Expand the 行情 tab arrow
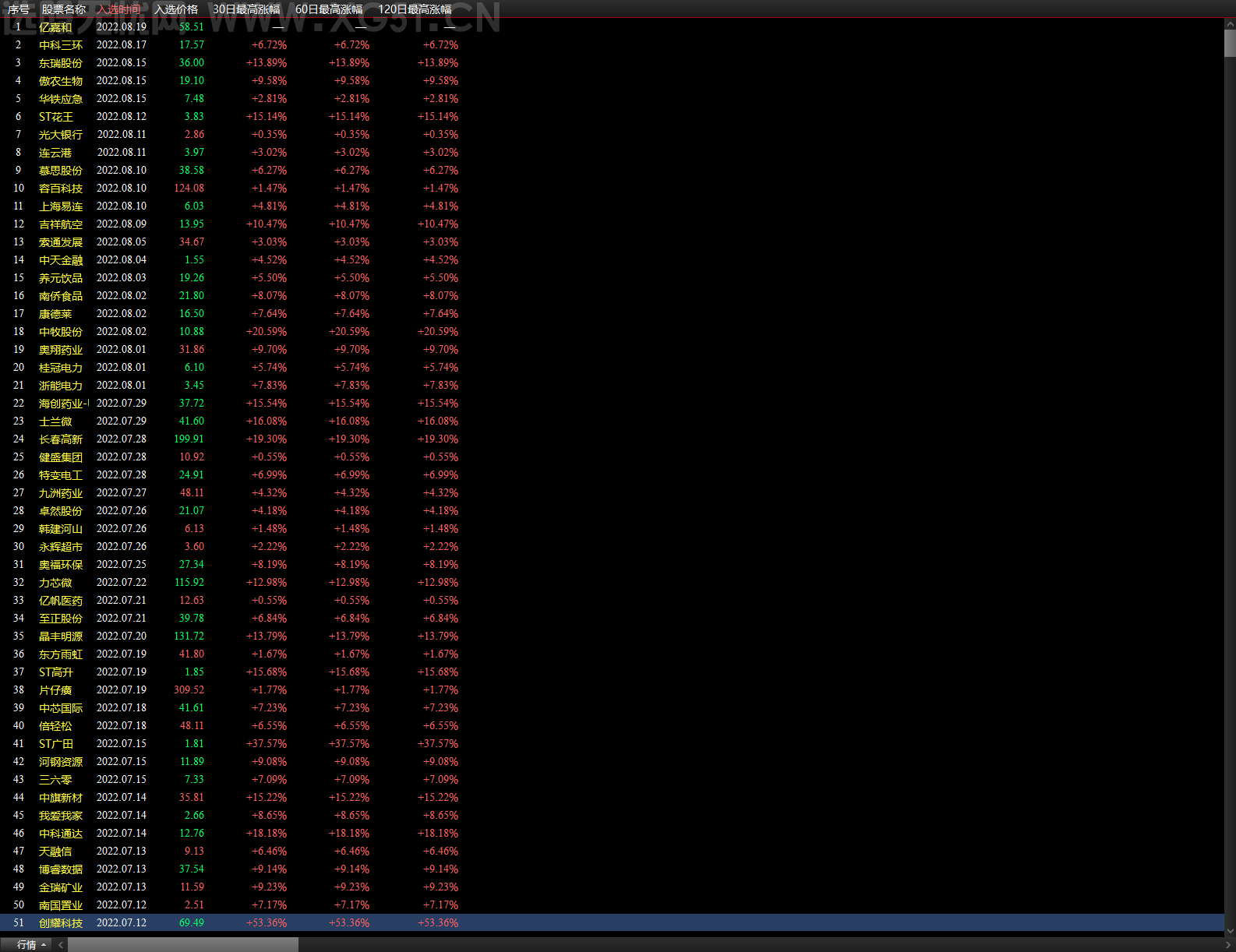 click(44, 945)
